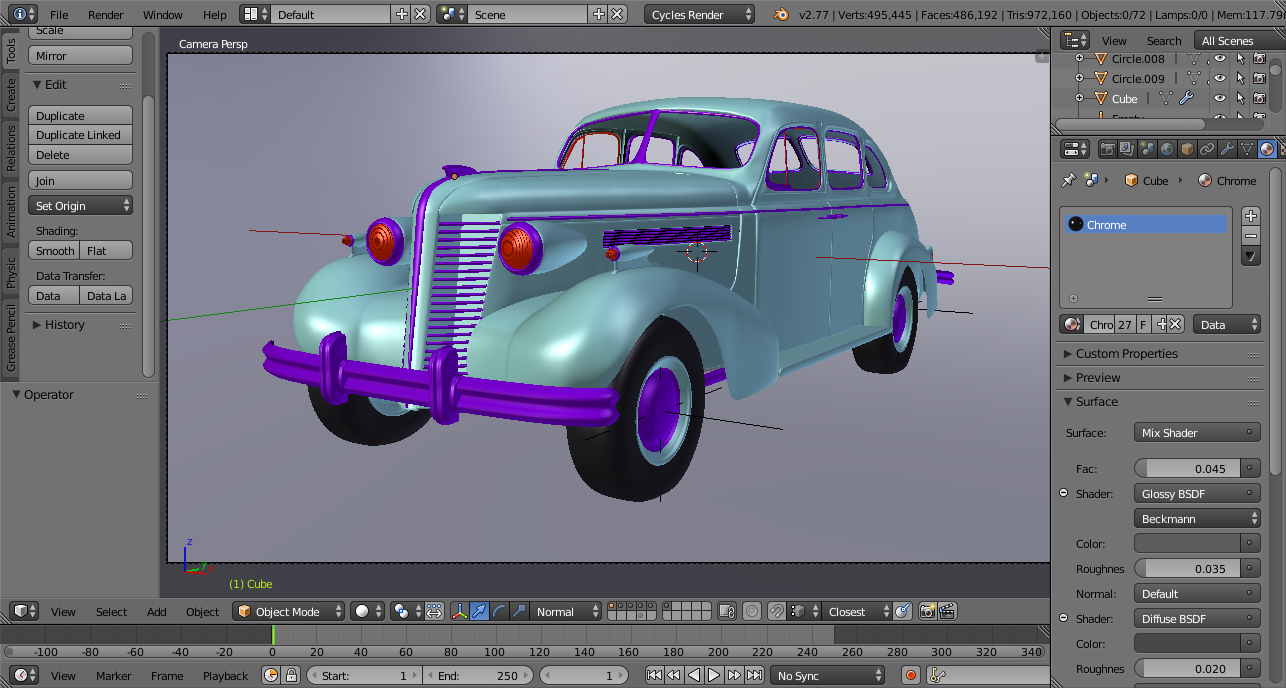
Task: Select the Material properties tab
Action: [1265, 149]
